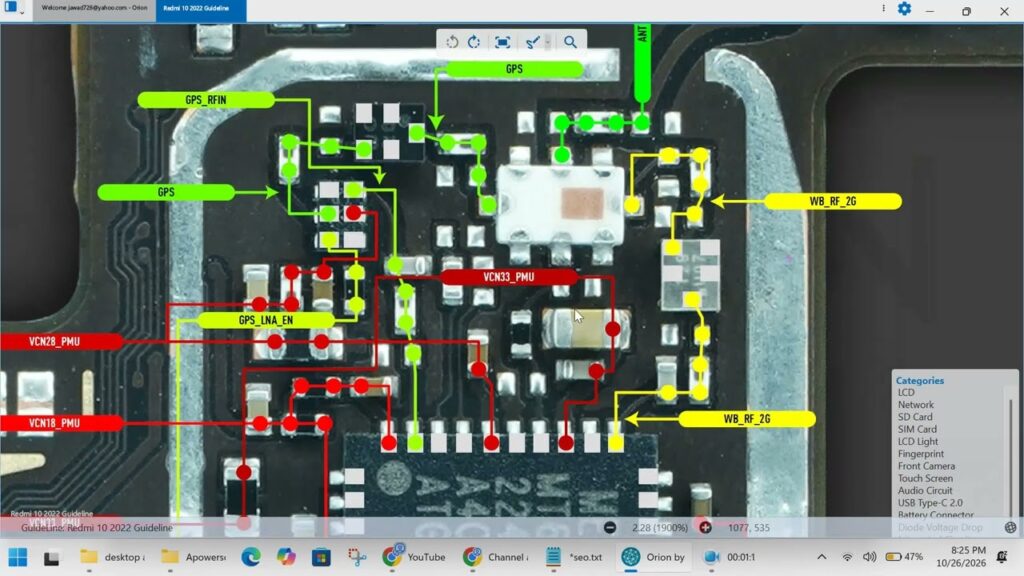Viewport: 1024px width, 576px height.
Task: Rotate the board view counterclockwise
Action: coord(452,42)
